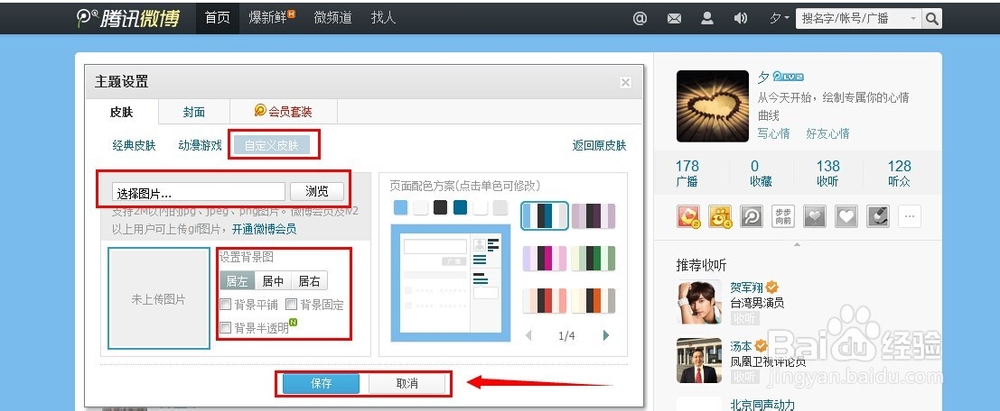Select the green color scheme palette
This screenshot has height=411, width=1000.
tap(593, 258)
